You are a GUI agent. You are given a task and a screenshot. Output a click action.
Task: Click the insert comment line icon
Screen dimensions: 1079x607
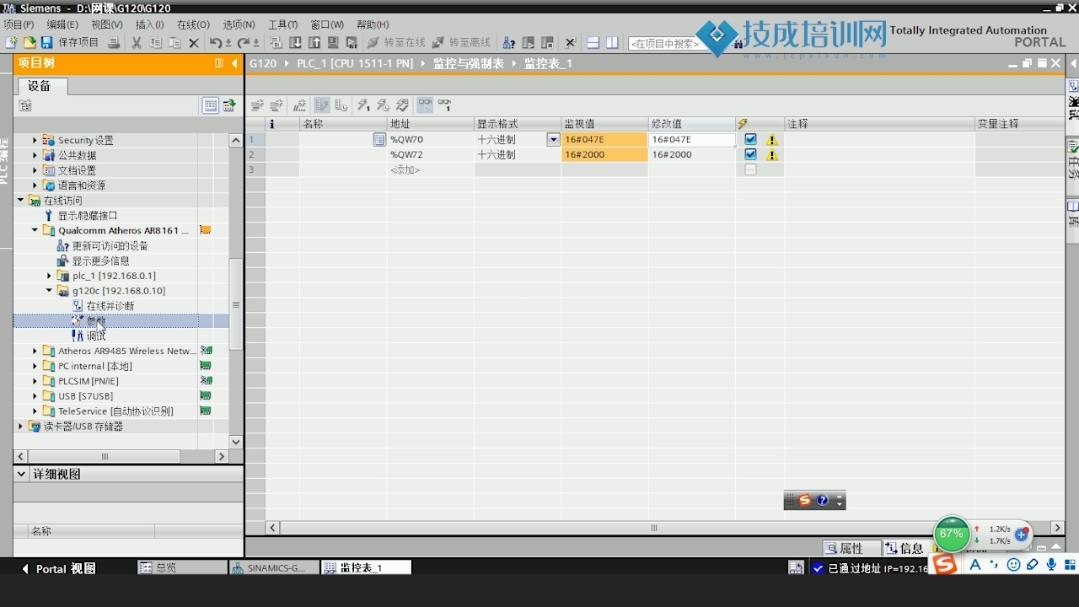click(299, 105)
